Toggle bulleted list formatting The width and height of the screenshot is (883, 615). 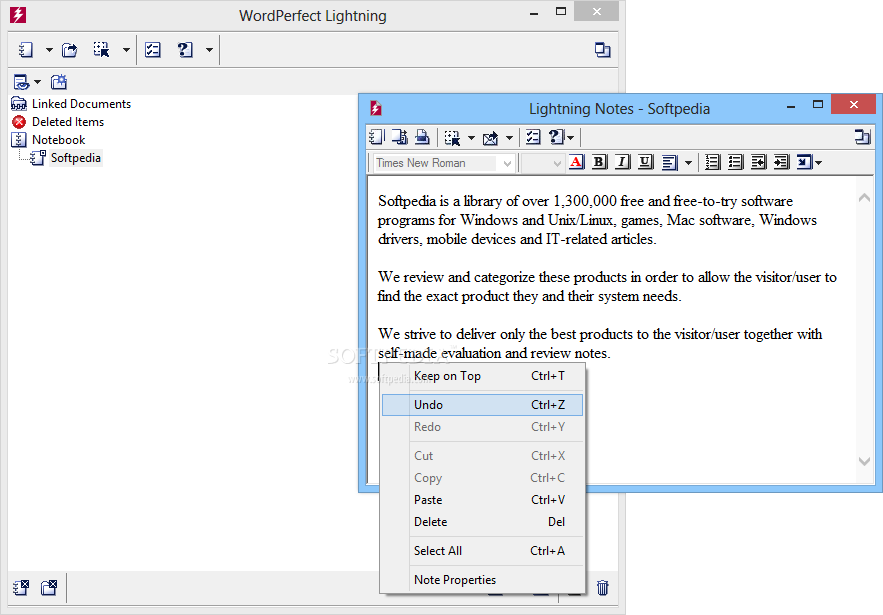pos(735,162)
